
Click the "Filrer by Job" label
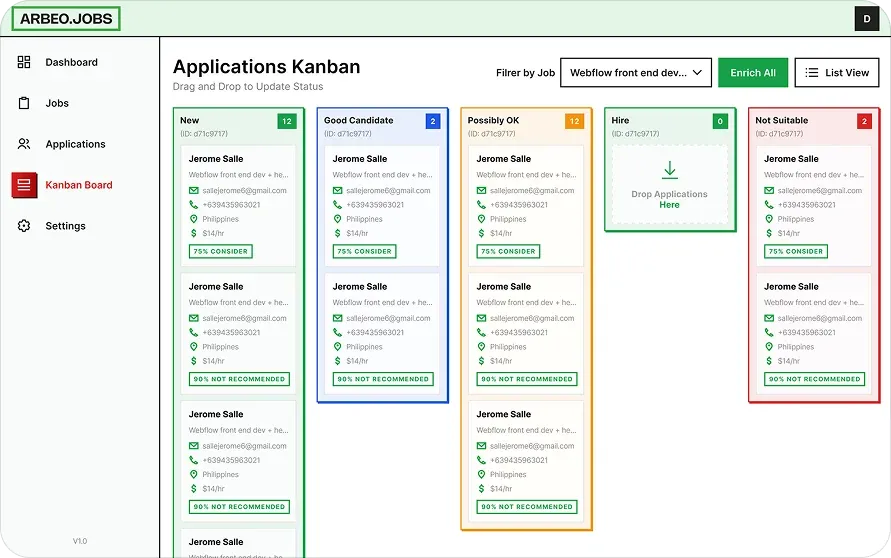coord(525,73)
